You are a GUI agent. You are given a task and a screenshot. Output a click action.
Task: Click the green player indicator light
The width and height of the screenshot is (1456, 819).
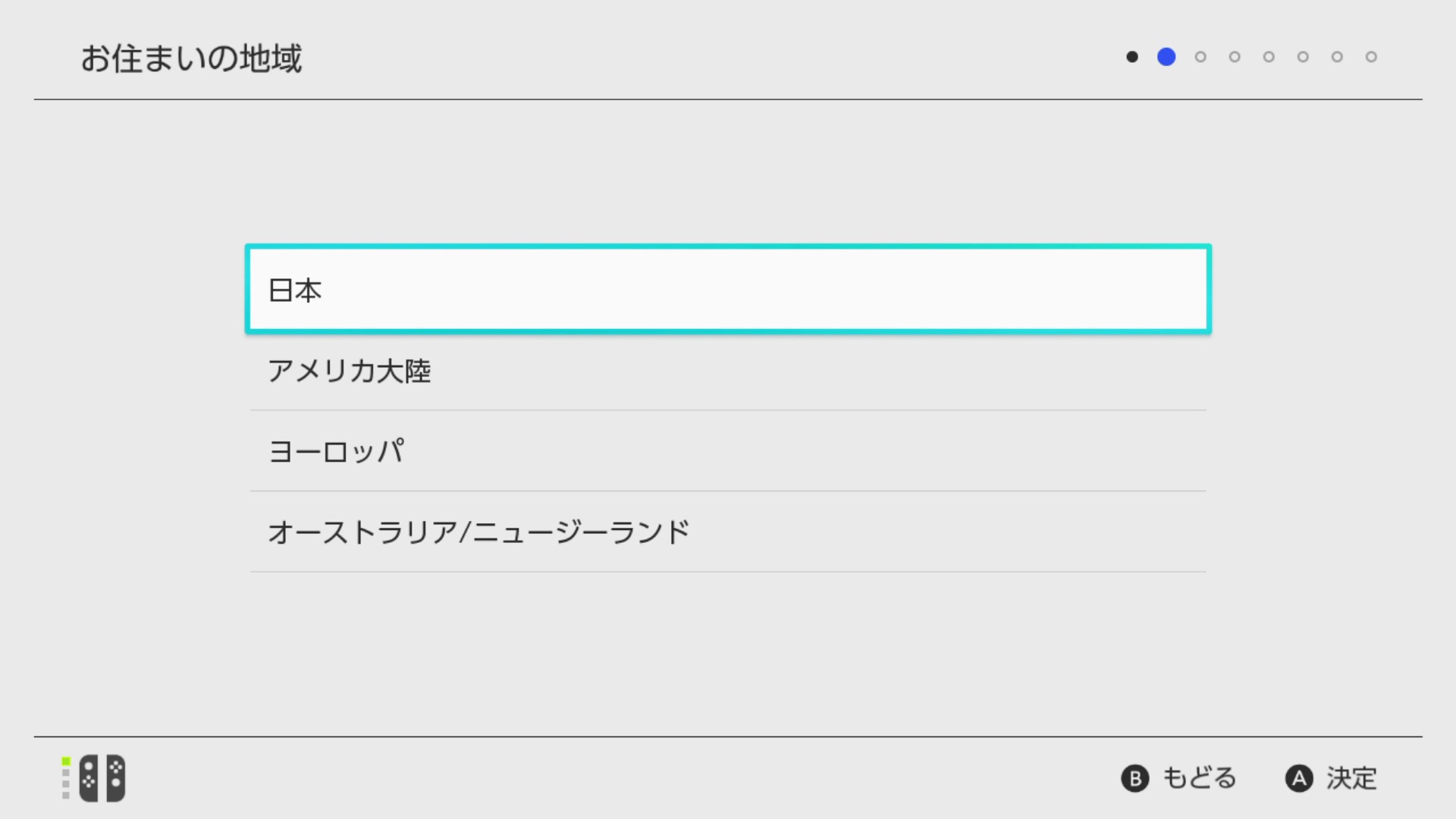pyautogui.click(x=66, y=761)
